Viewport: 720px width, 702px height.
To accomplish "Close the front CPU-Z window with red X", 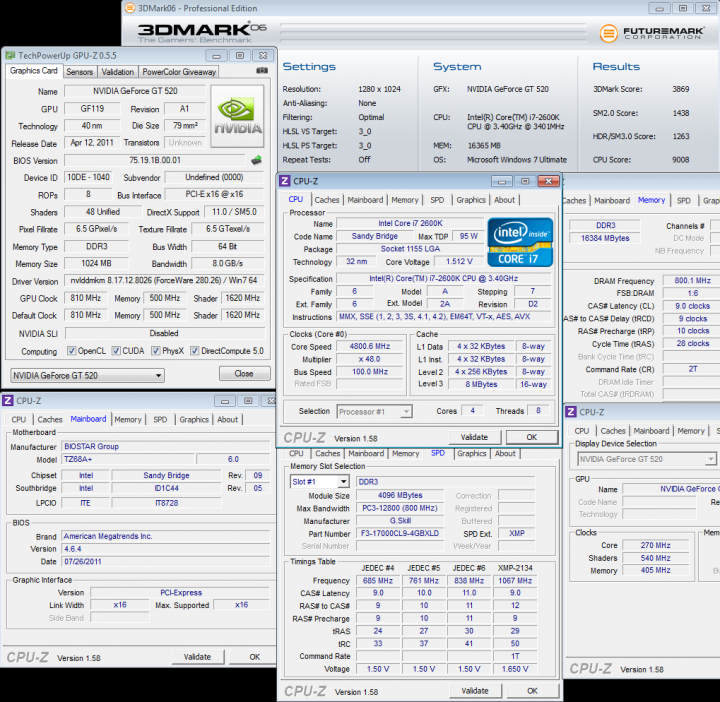I will pyautogui.click(x=548, y=181).
